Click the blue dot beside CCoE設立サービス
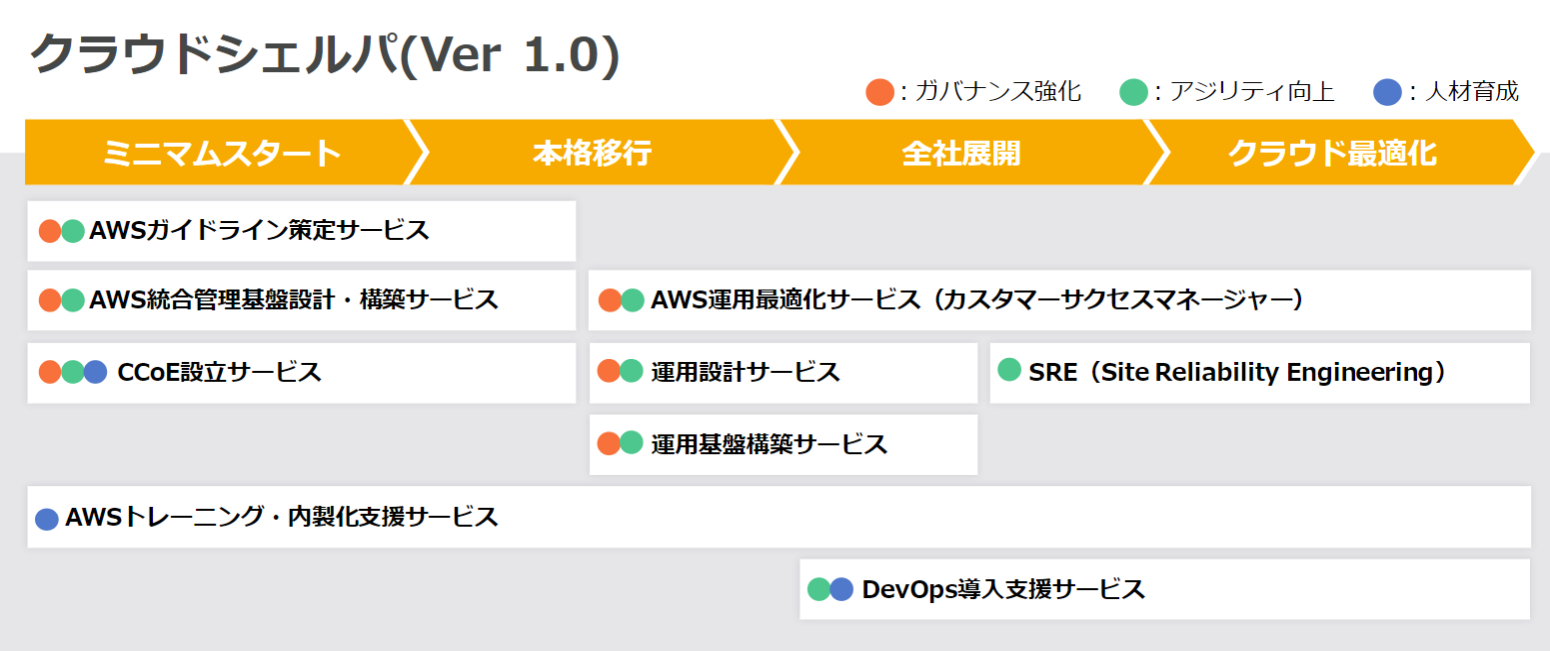The image size is (1550, 651). click(x=95, y=372)
